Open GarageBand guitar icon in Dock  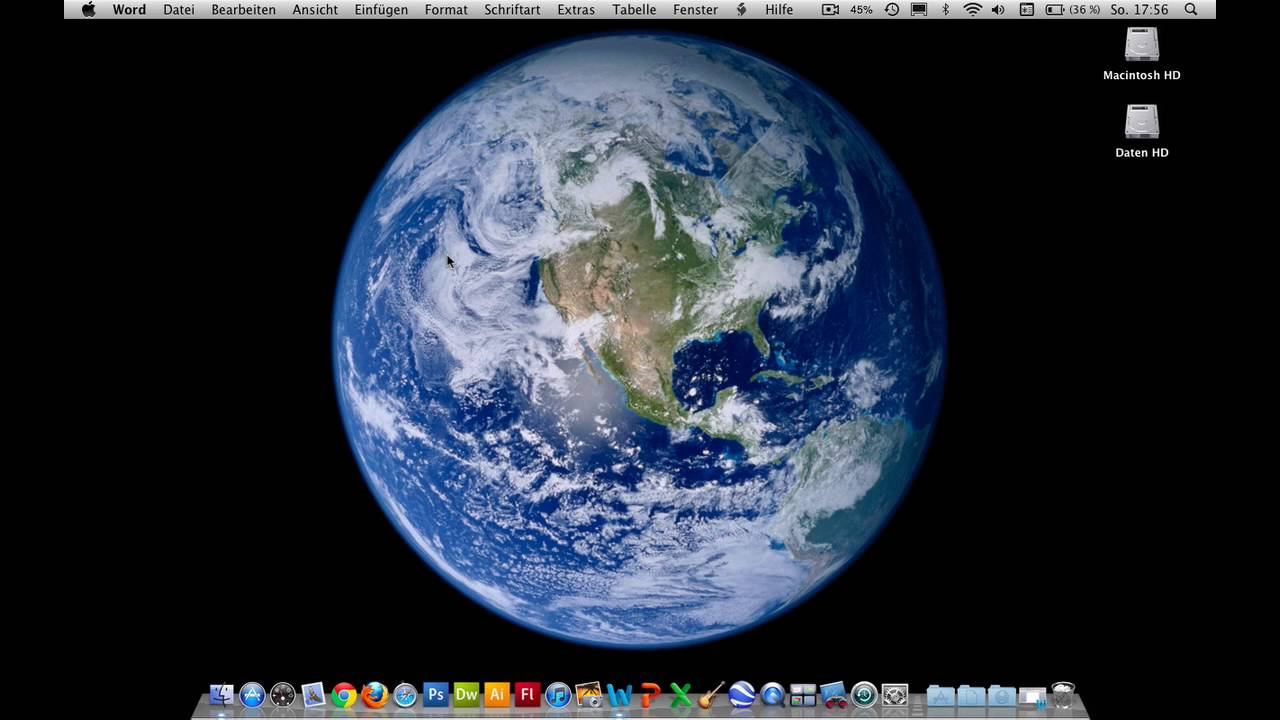[711, 695]
